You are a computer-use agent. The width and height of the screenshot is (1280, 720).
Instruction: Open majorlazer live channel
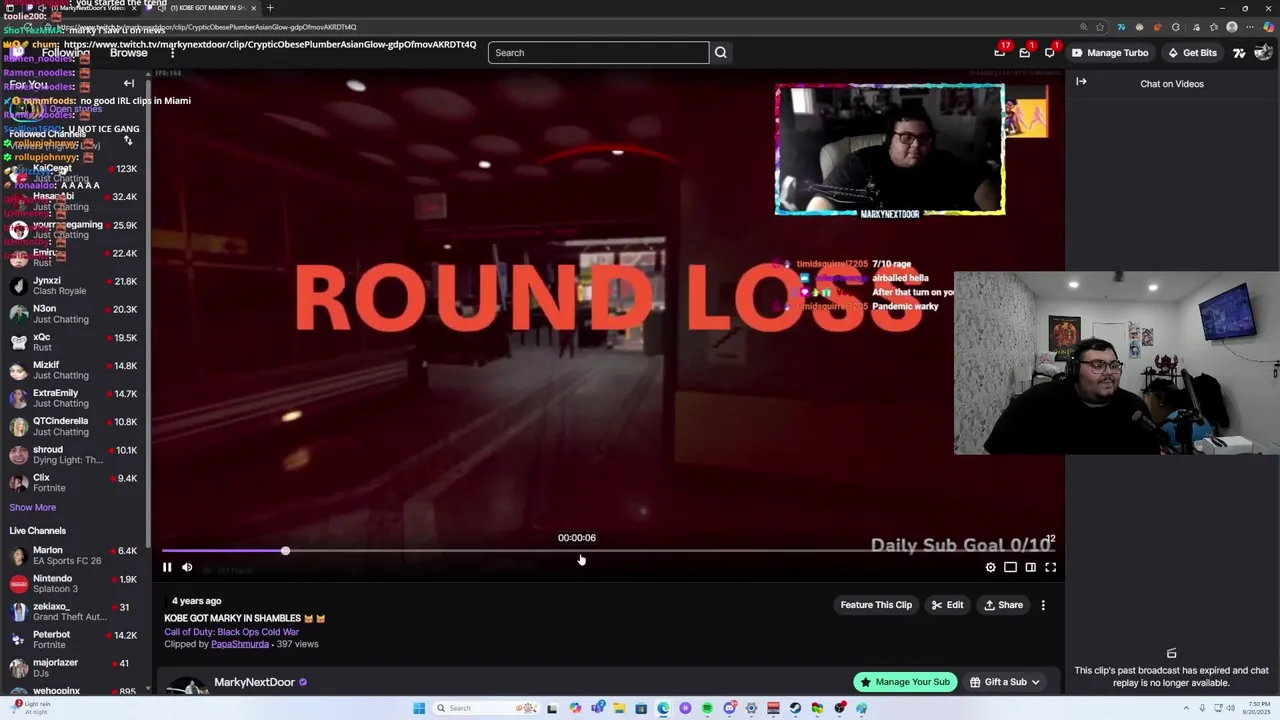pyautogui.click(x=75, y=667)
